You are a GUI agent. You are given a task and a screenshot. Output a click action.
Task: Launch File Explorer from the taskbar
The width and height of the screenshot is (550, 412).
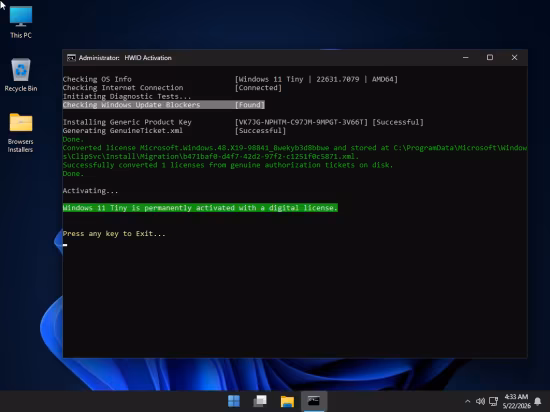(287, 401)
